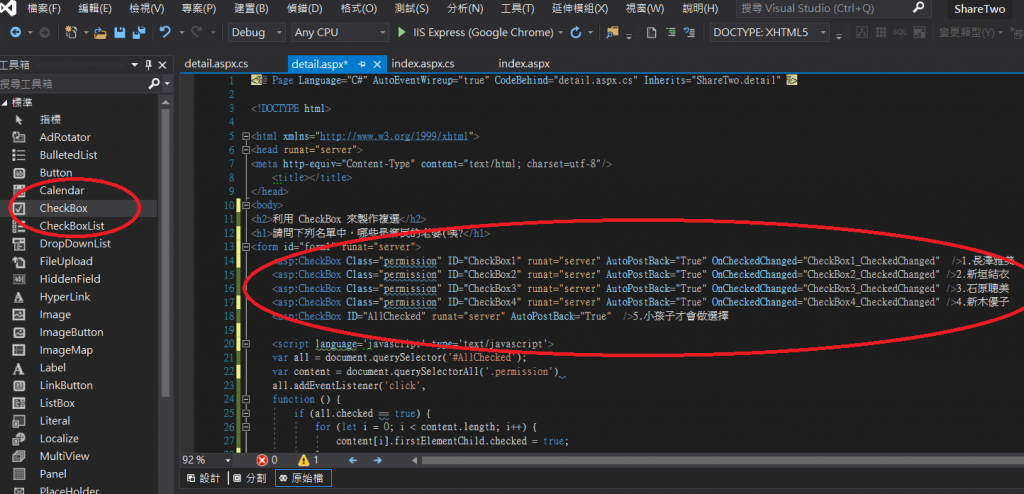Switch to index.aspx.cs tab

click(x=423, y=64)
